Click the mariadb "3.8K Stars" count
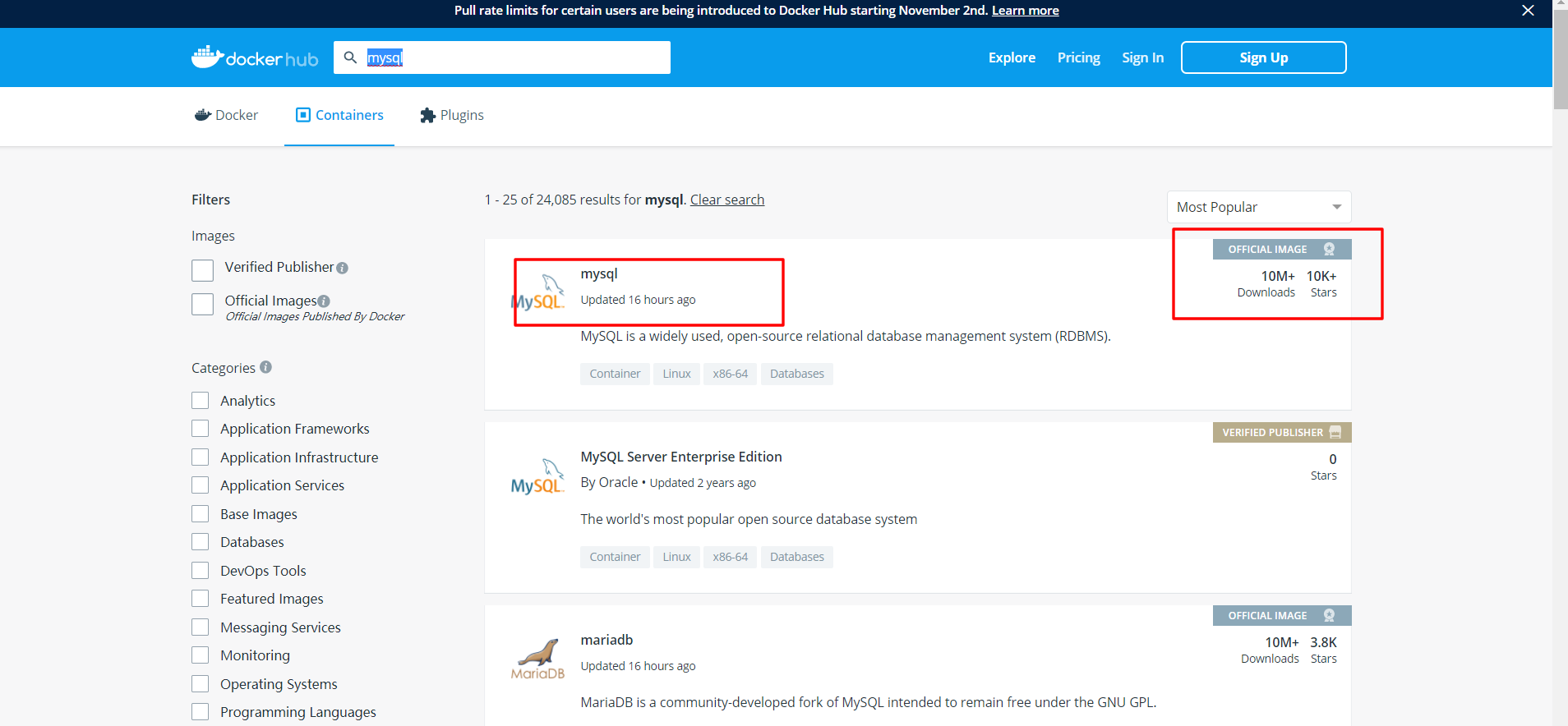Viewport: 1568px width, 726px height. (x=1324, y=650)
